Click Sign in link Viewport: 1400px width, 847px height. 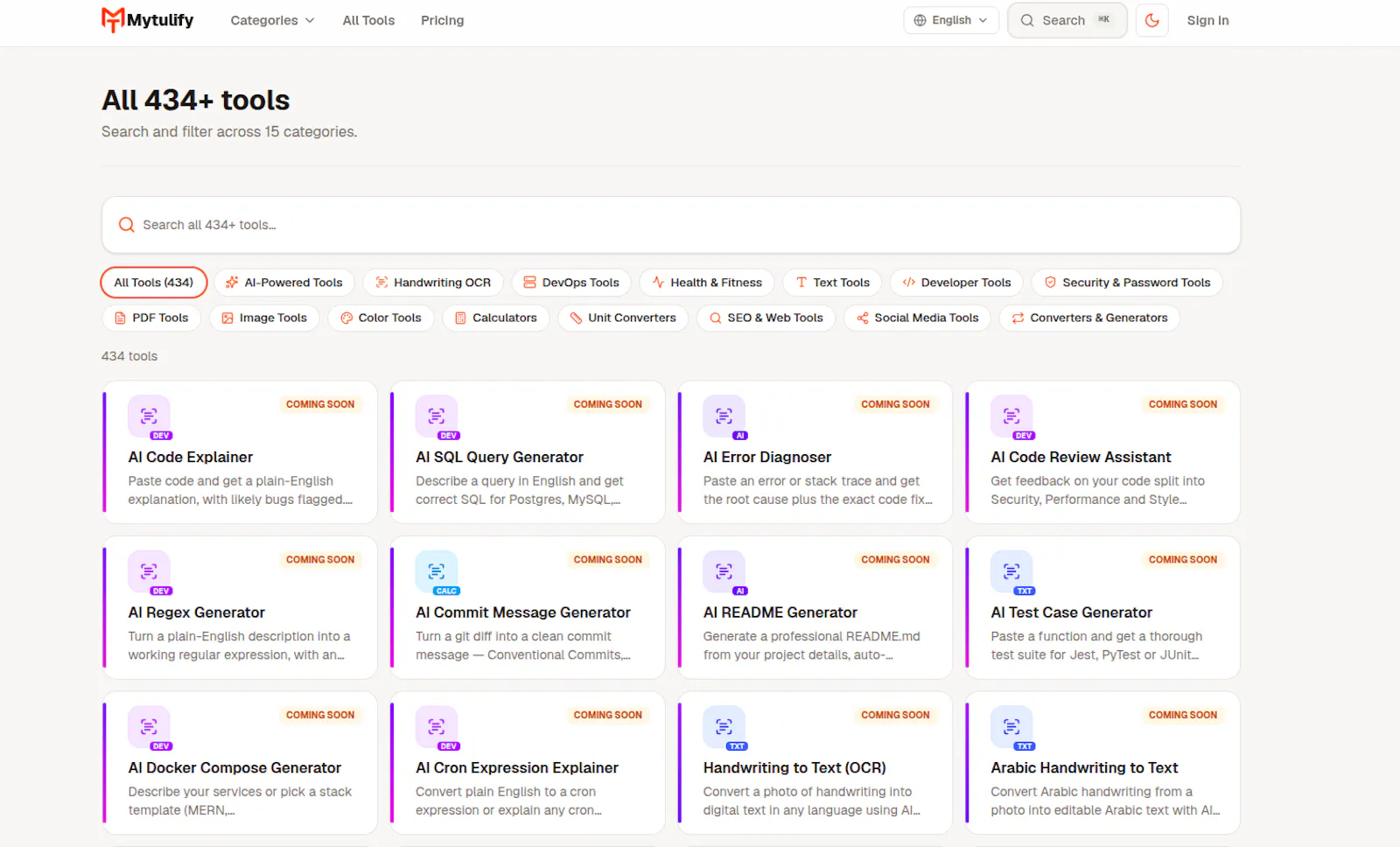tap(1207, 20)
